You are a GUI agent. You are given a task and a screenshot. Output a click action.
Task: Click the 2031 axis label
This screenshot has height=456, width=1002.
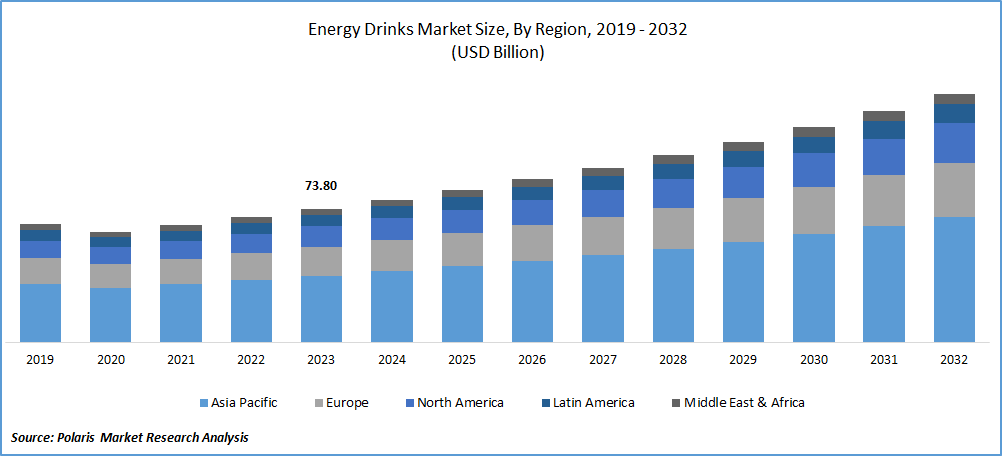[x=884, y=360]
